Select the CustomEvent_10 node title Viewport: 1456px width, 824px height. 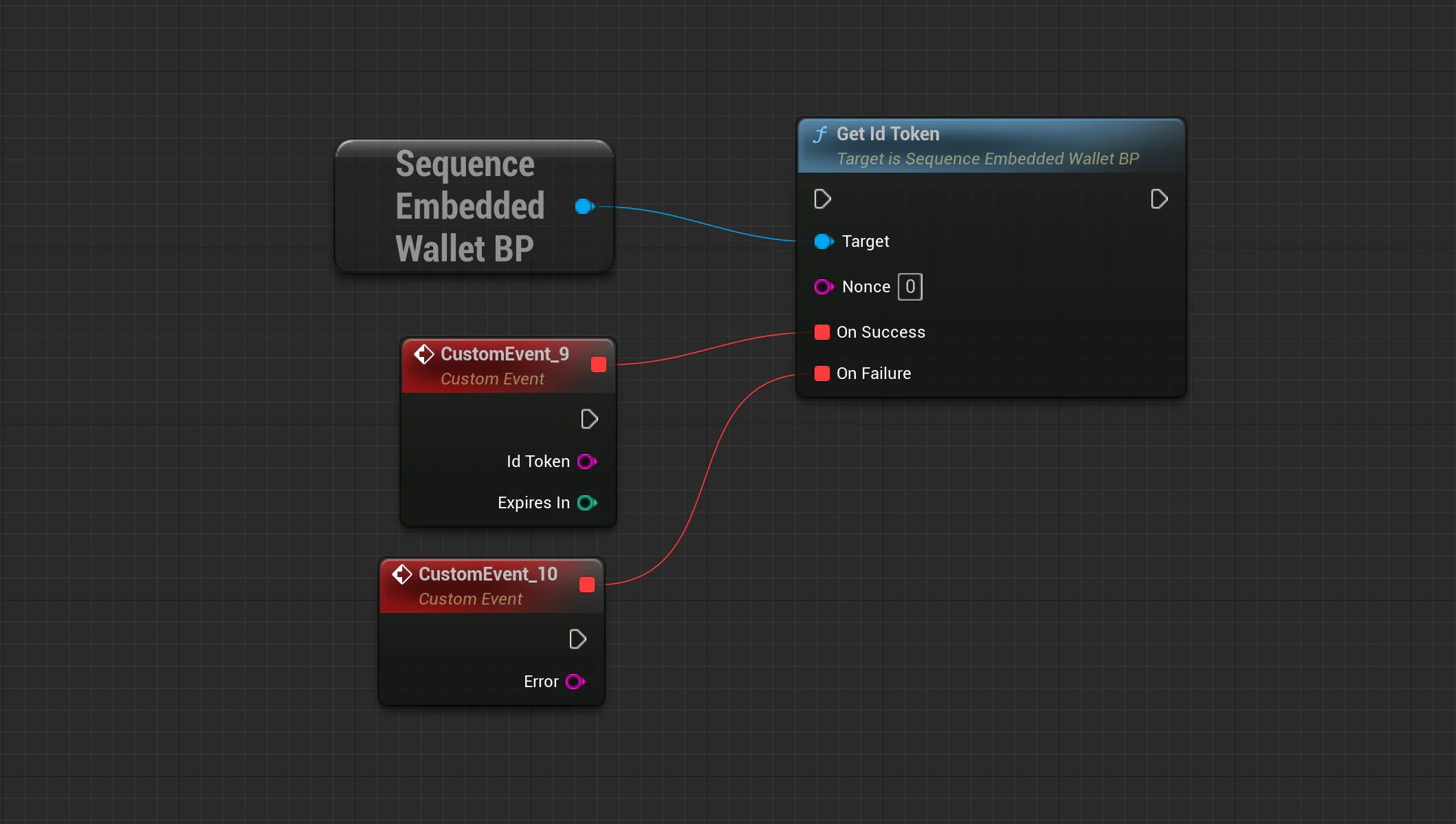pos(487,574)
